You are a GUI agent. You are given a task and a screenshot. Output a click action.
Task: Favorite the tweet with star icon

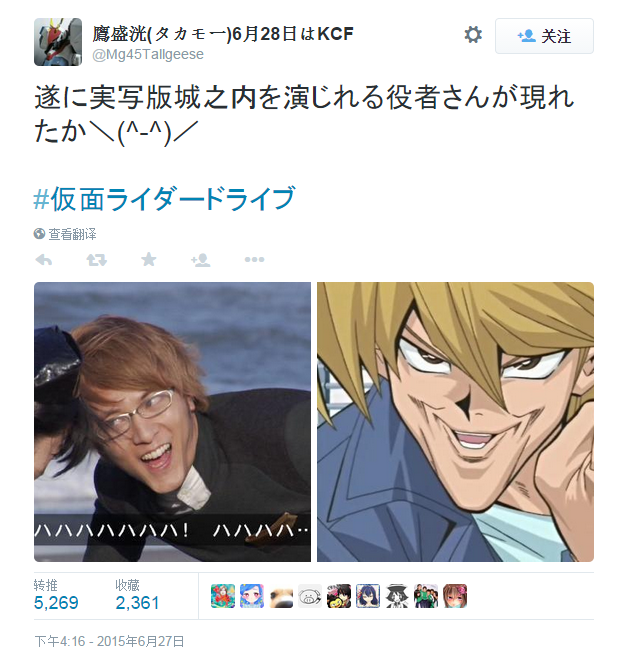coord(149,259)
